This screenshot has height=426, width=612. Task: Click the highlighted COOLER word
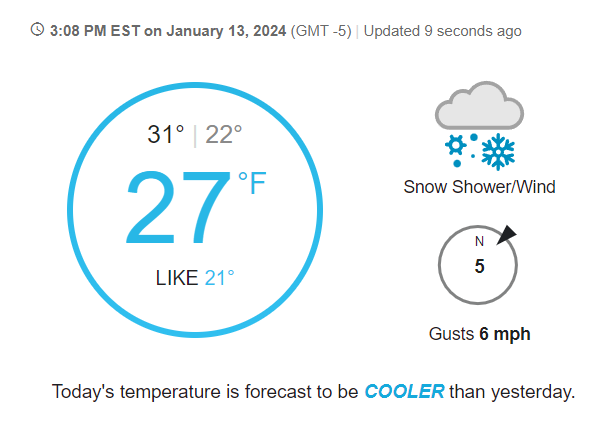404,391
